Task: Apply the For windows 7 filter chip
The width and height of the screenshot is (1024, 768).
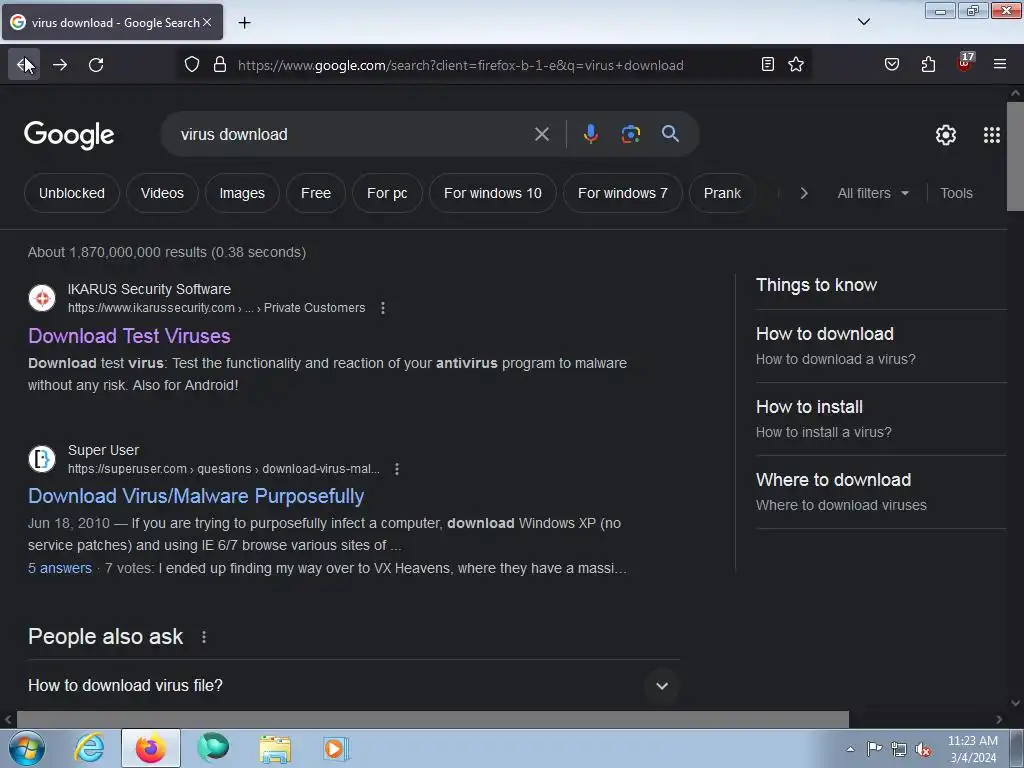Action: pyautogui.click(x=623, y=193)
